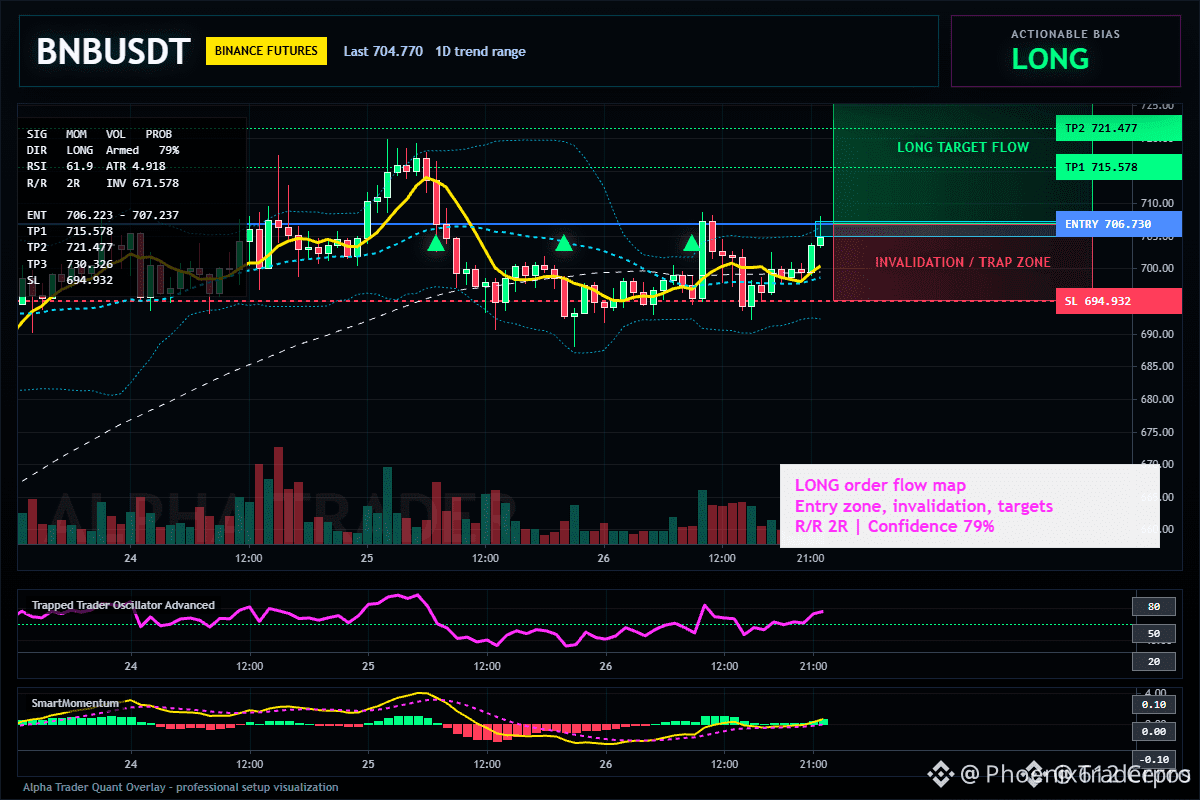Click the oscillator 50 level box
1200x800 pixels.
[x=1153, y=634]
